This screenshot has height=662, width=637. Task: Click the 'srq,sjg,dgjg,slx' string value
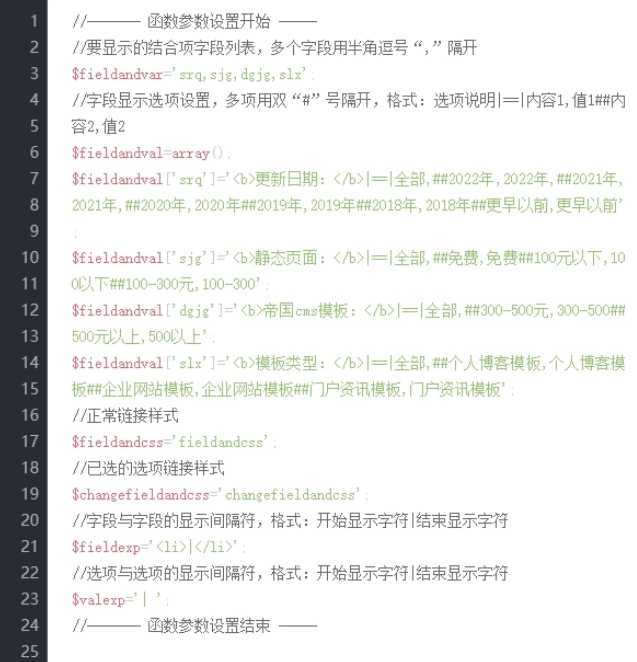coord(239,74)
